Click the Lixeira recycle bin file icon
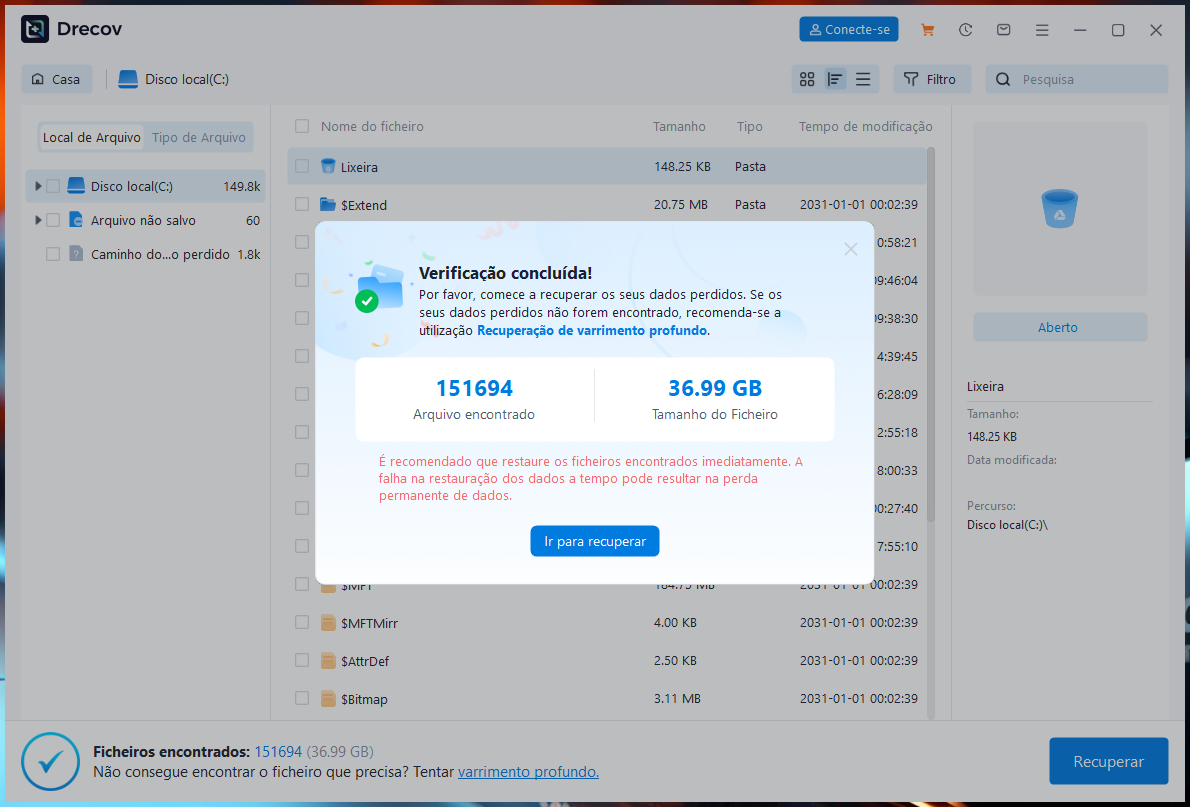The width and height of the screenshot is (1190, 807). [x=328, y=167]
